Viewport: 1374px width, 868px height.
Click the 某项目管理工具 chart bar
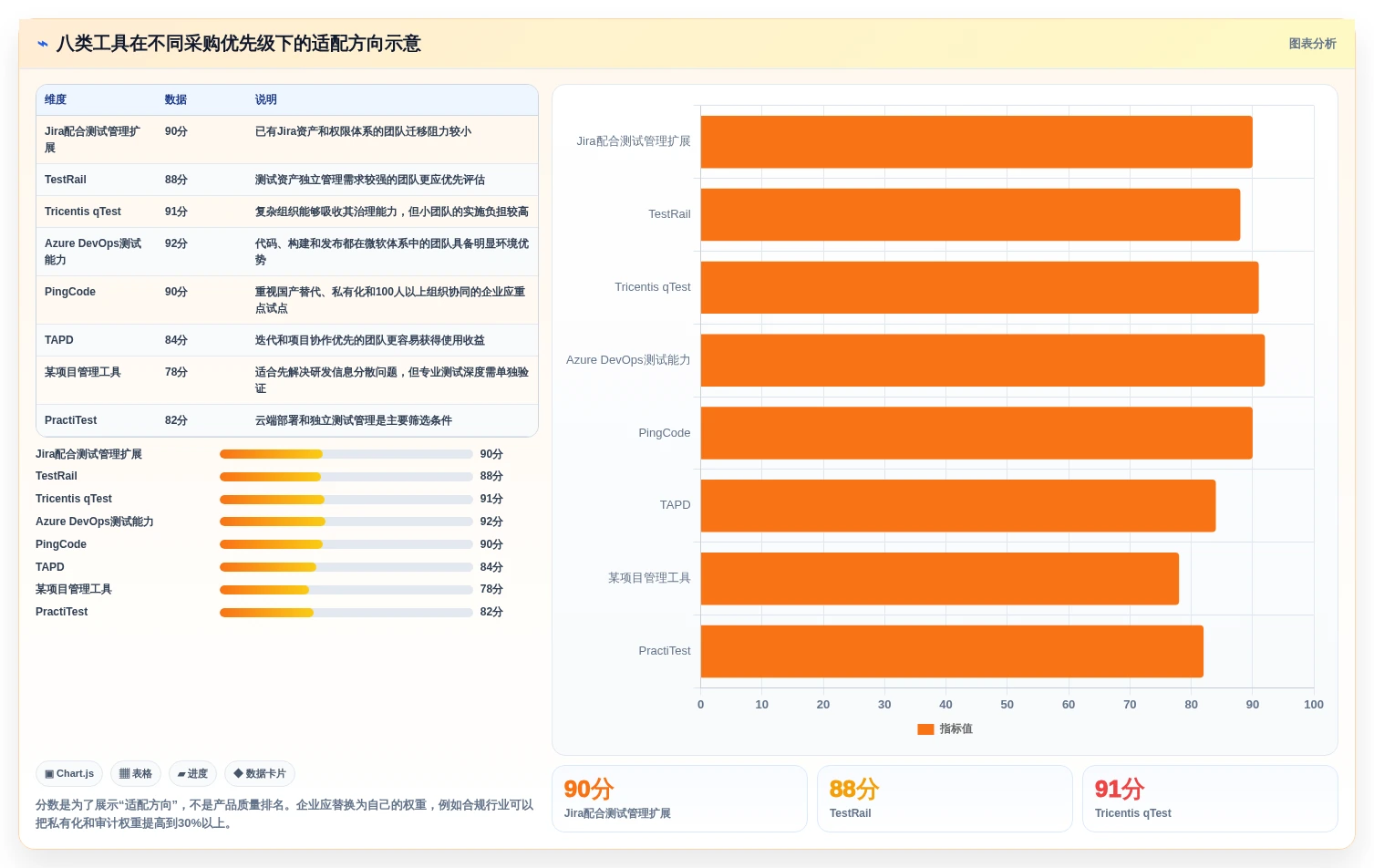[x=940, y=579]
